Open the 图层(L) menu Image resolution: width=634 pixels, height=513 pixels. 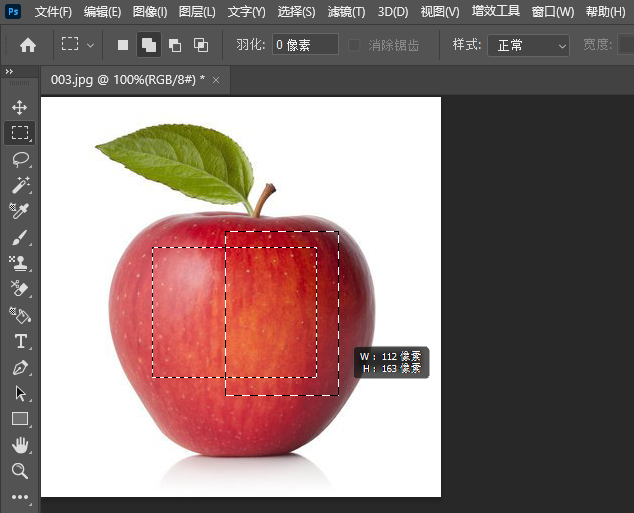(197, 12)
